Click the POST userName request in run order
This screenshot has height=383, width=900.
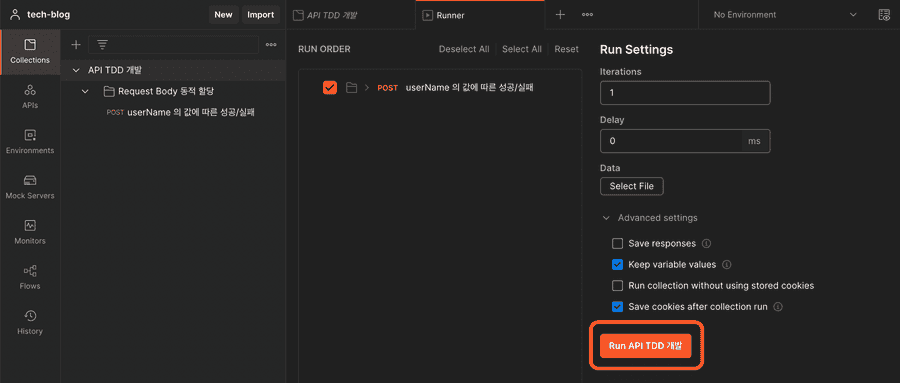[455, 88]
